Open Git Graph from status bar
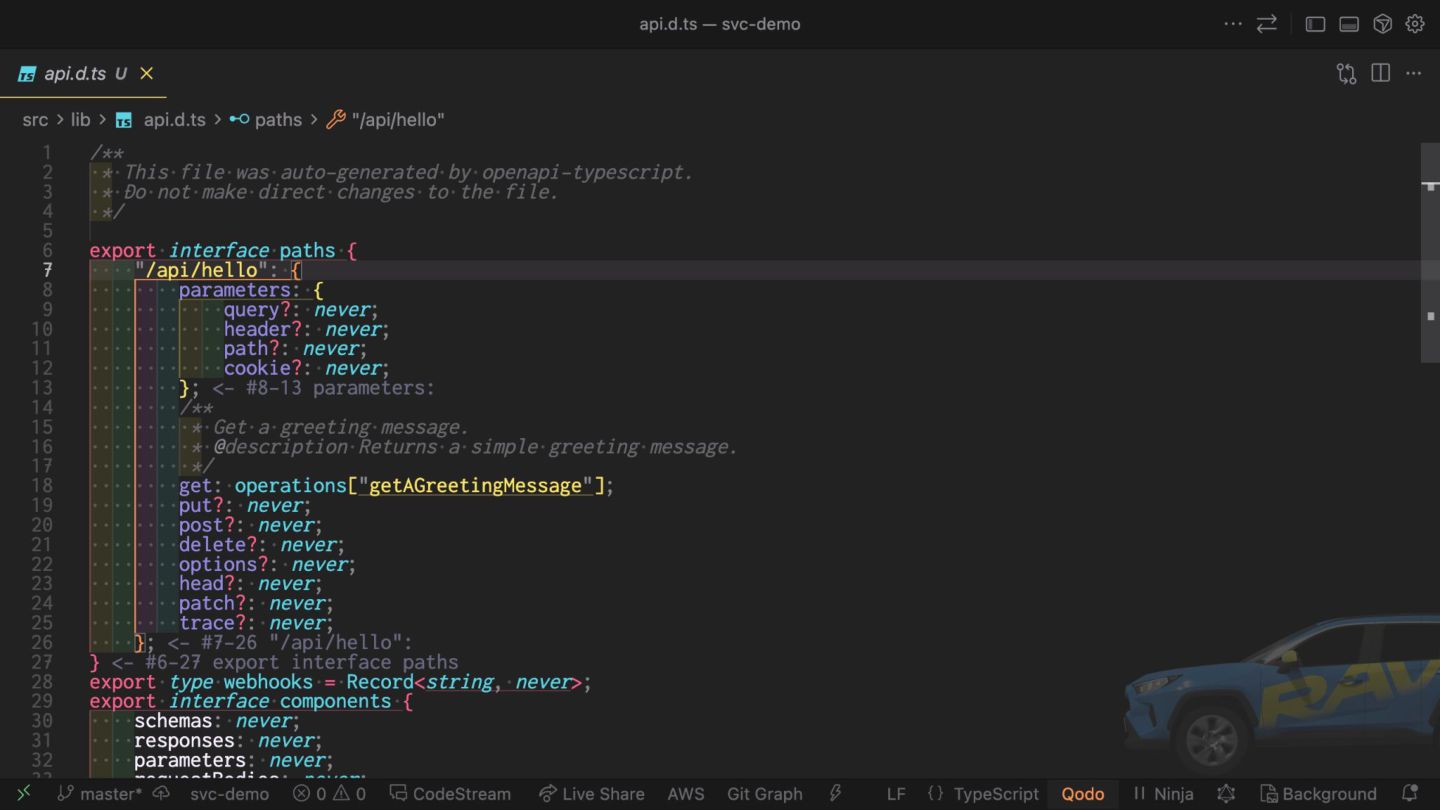Image resolution: width=1440 pixels, height=810 pixels. [x=764, y=794]
